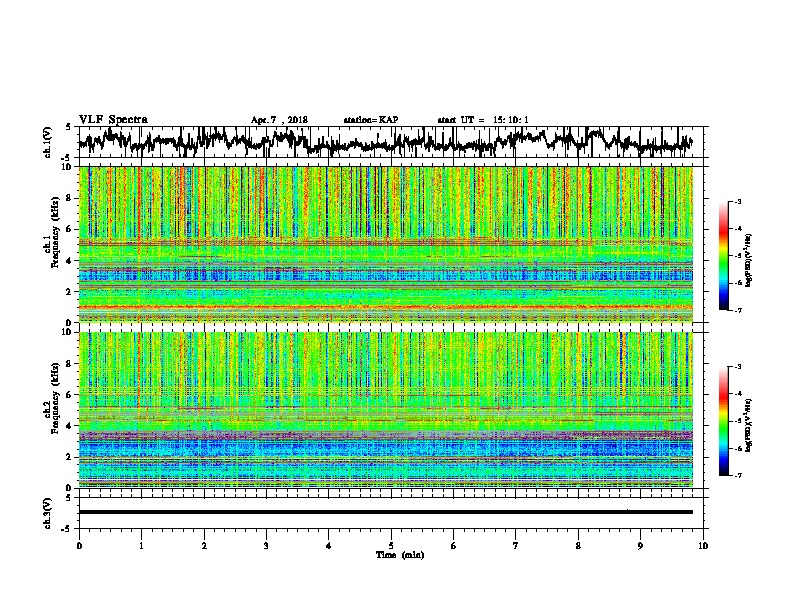Click the "10" tick on the time axis
The height and width of the screenshot is (612, 792).
703,546
